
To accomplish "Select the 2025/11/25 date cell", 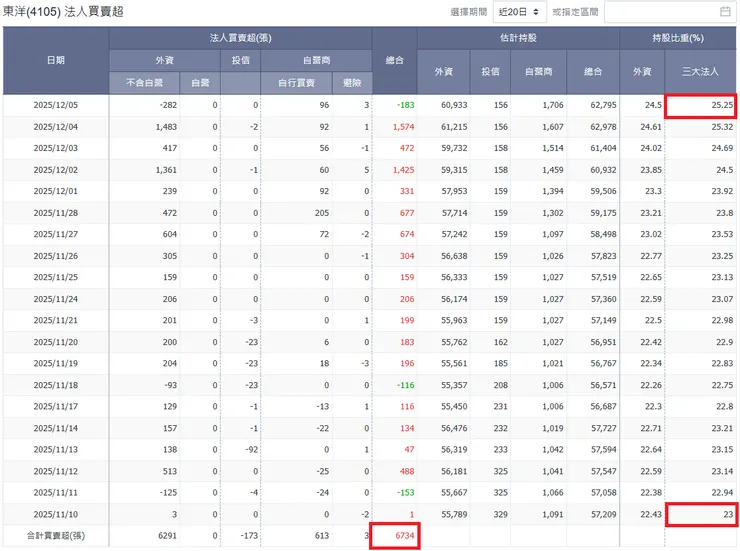I will tap(56, 277).
